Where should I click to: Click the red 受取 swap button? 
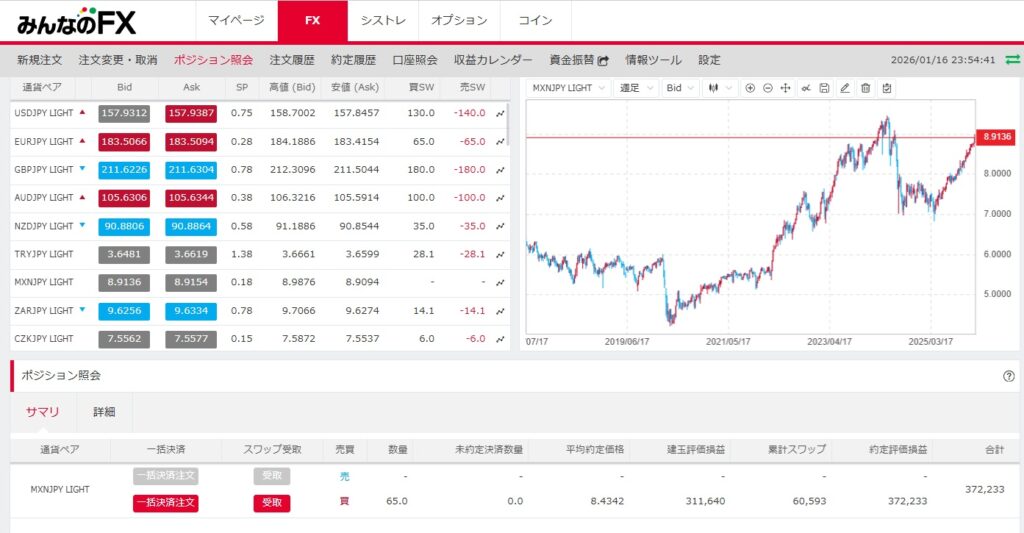click(x=271, y=503)
